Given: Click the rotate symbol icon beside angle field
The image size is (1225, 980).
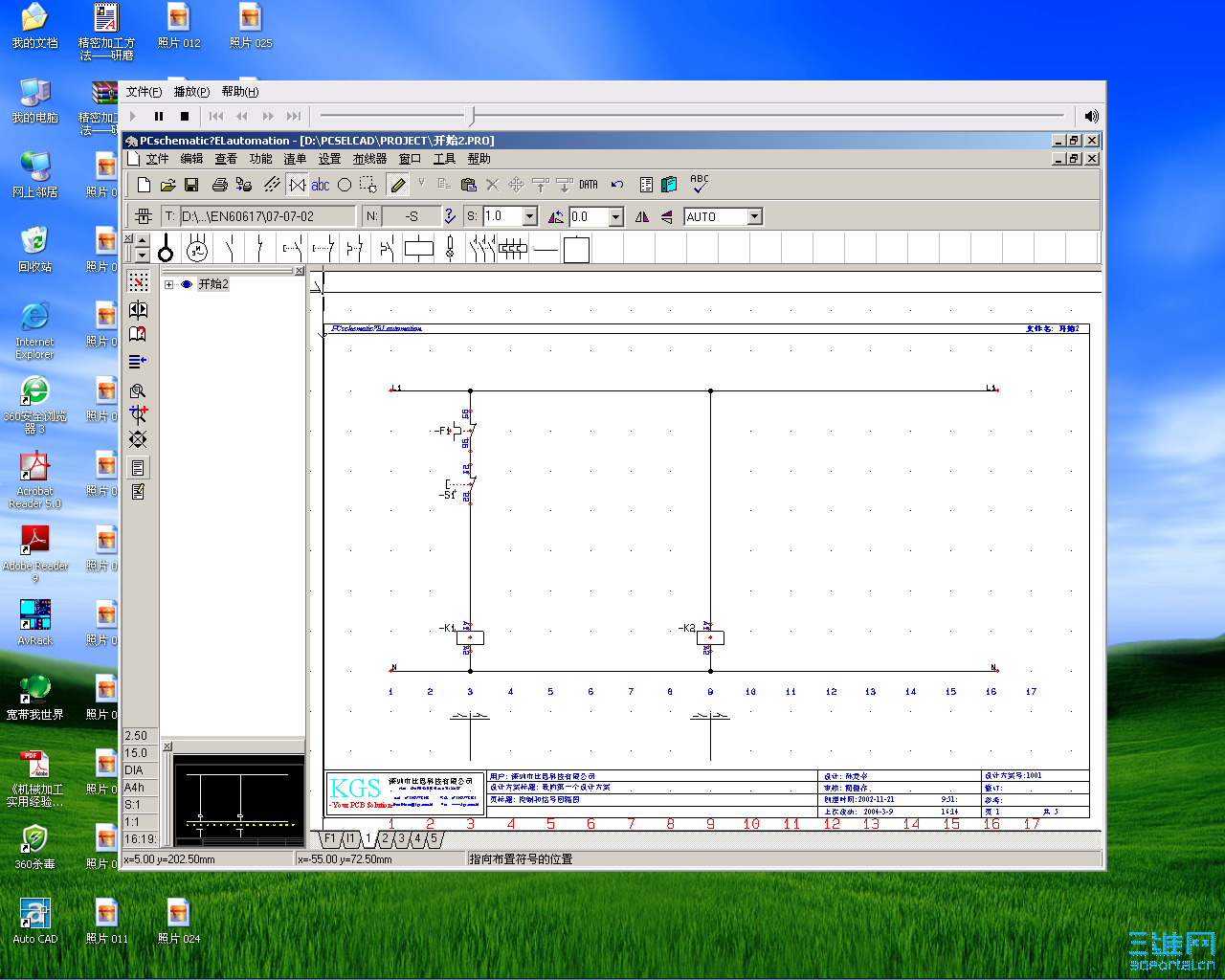Looking at the screenshot, I should pos(556,217).
